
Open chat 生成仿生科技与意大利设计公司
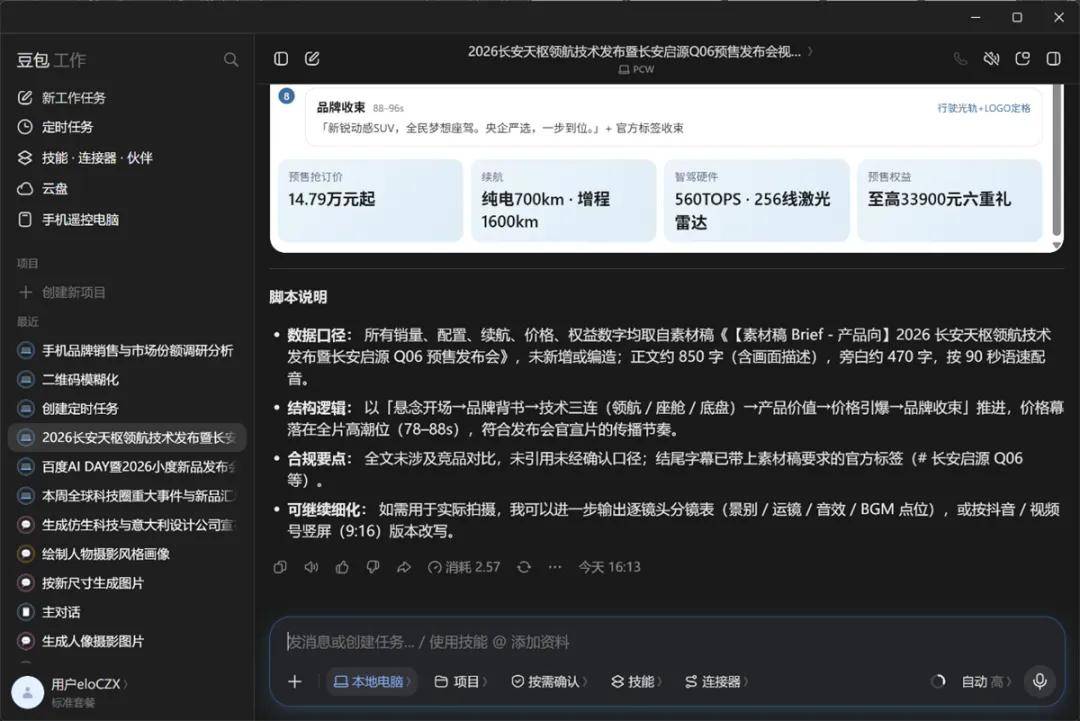click(127, 525)
